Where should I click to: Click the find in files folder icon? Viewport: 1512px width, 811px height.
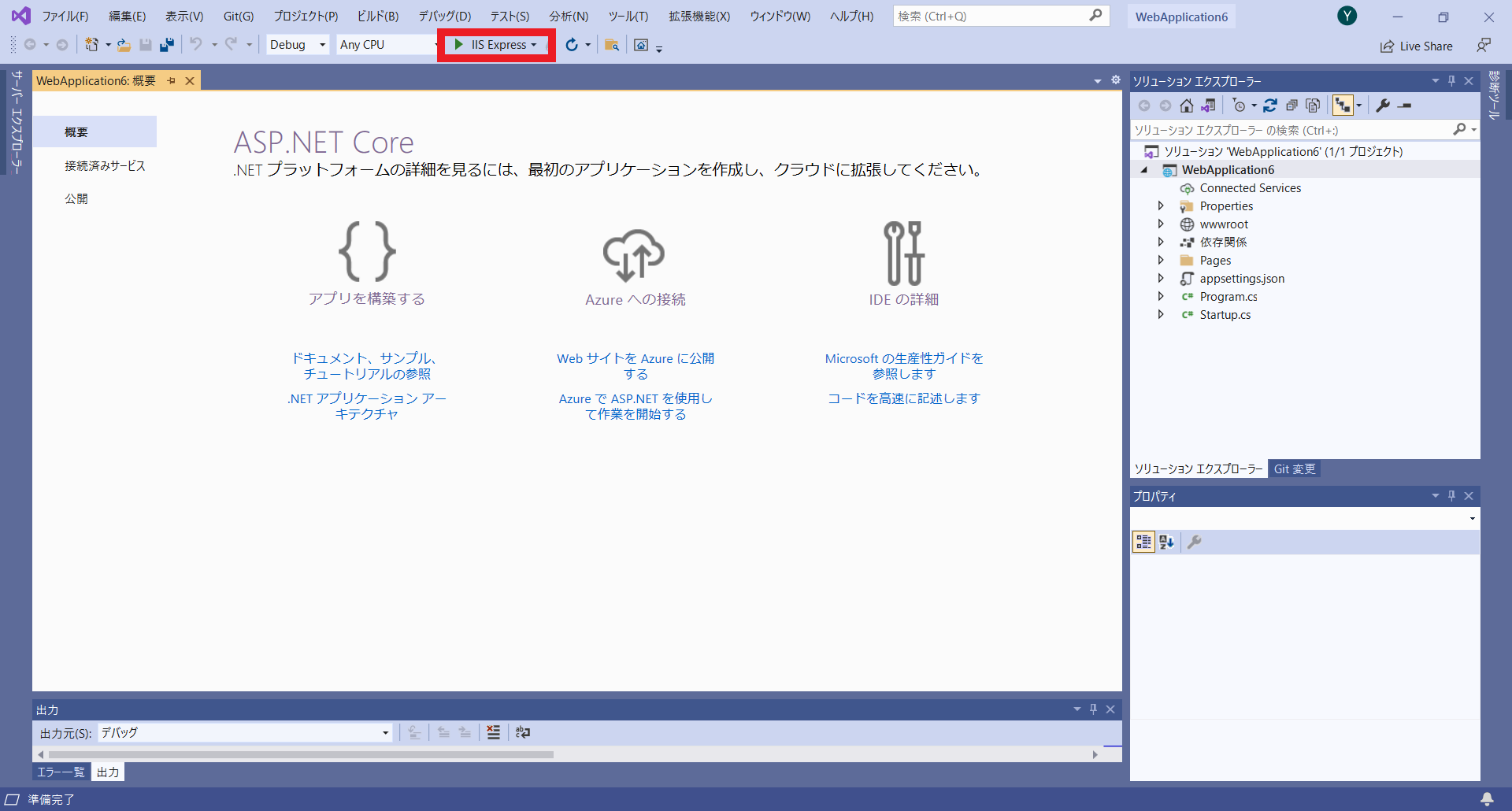(612, 45)
